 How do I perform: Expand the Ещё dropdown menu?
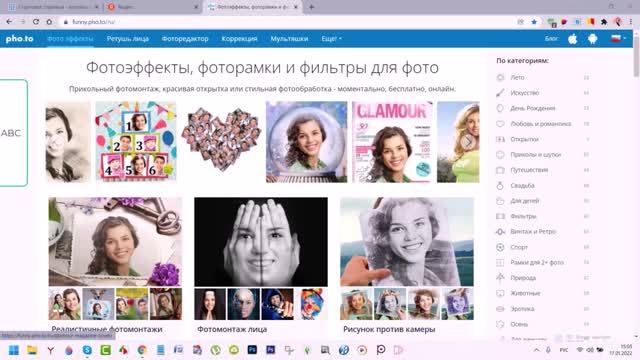coord(331,39)
